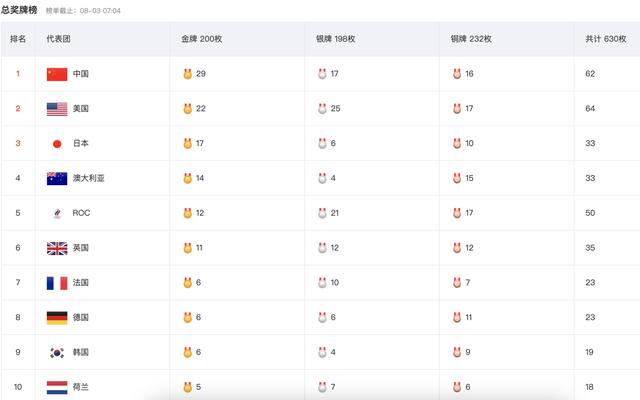Click the Japan flag icon
Viewport: 640px width, 400px height.
coord(57,144)
